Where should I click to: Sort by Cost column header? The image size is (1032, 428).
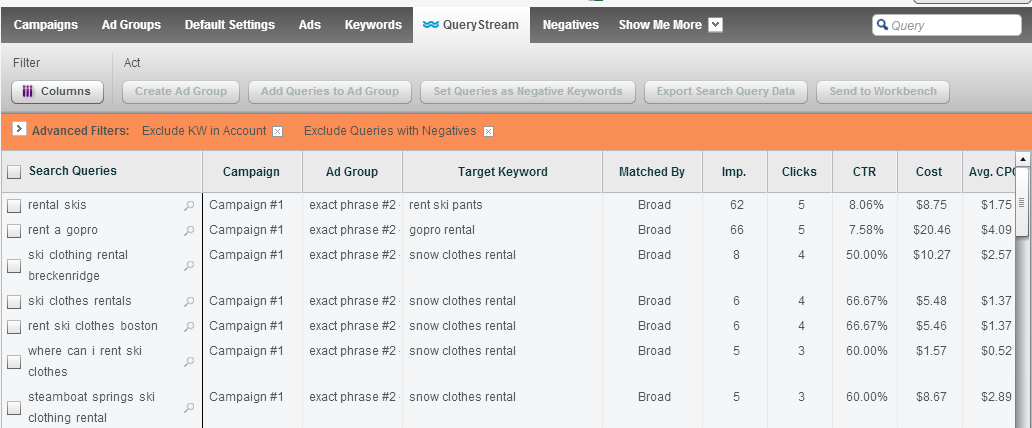coord(929,172)
